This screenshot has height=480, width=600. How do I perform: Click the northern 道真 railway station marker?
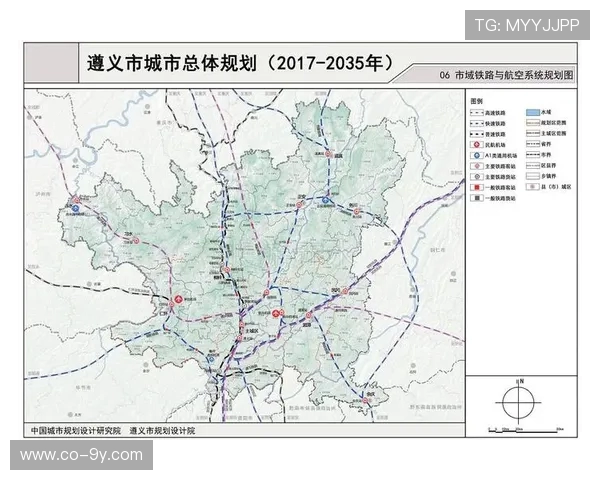[x=328, y=154]
